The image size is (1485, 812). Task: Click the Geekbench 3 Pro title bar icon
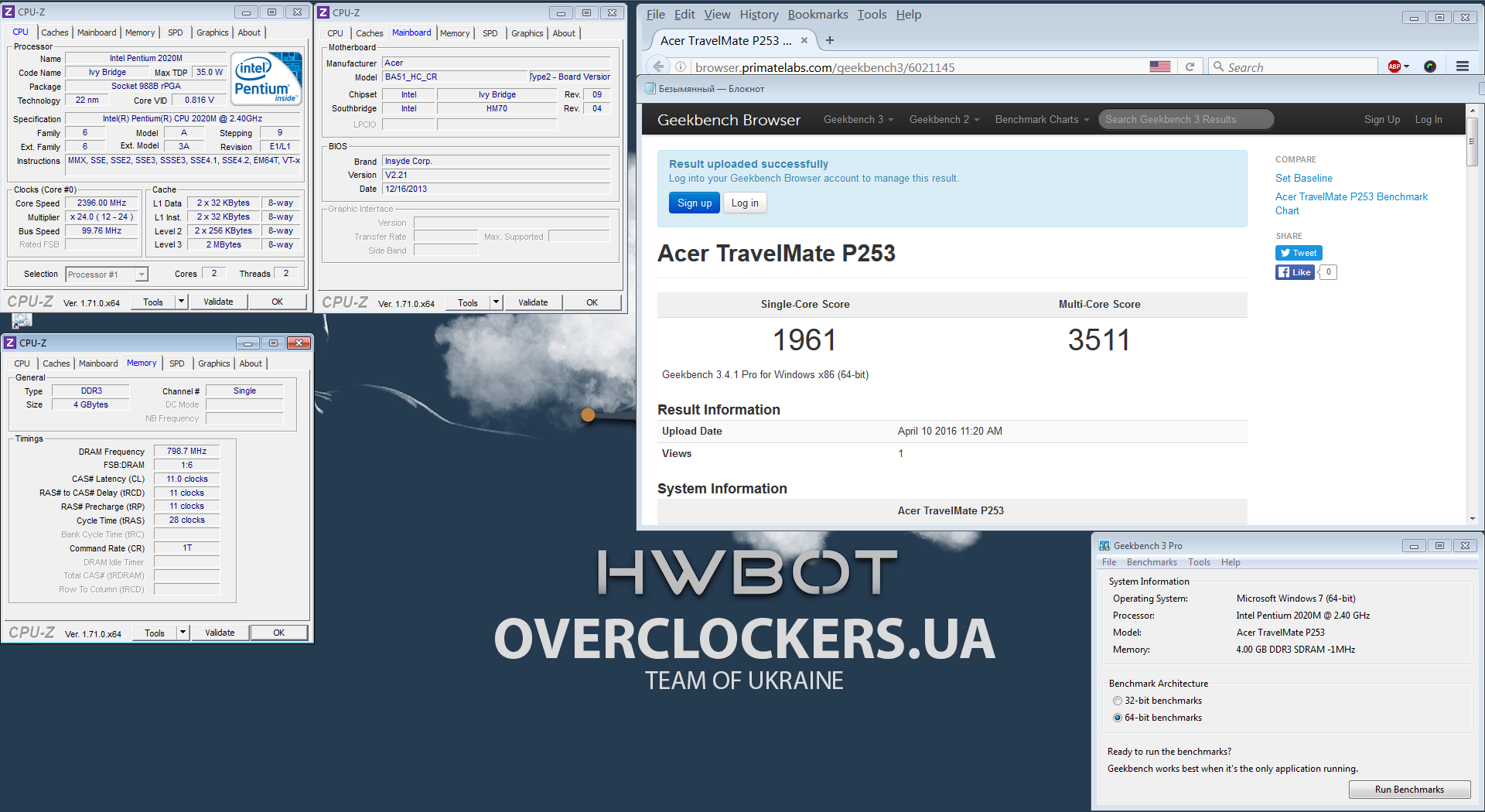[x=1104, y=545]
